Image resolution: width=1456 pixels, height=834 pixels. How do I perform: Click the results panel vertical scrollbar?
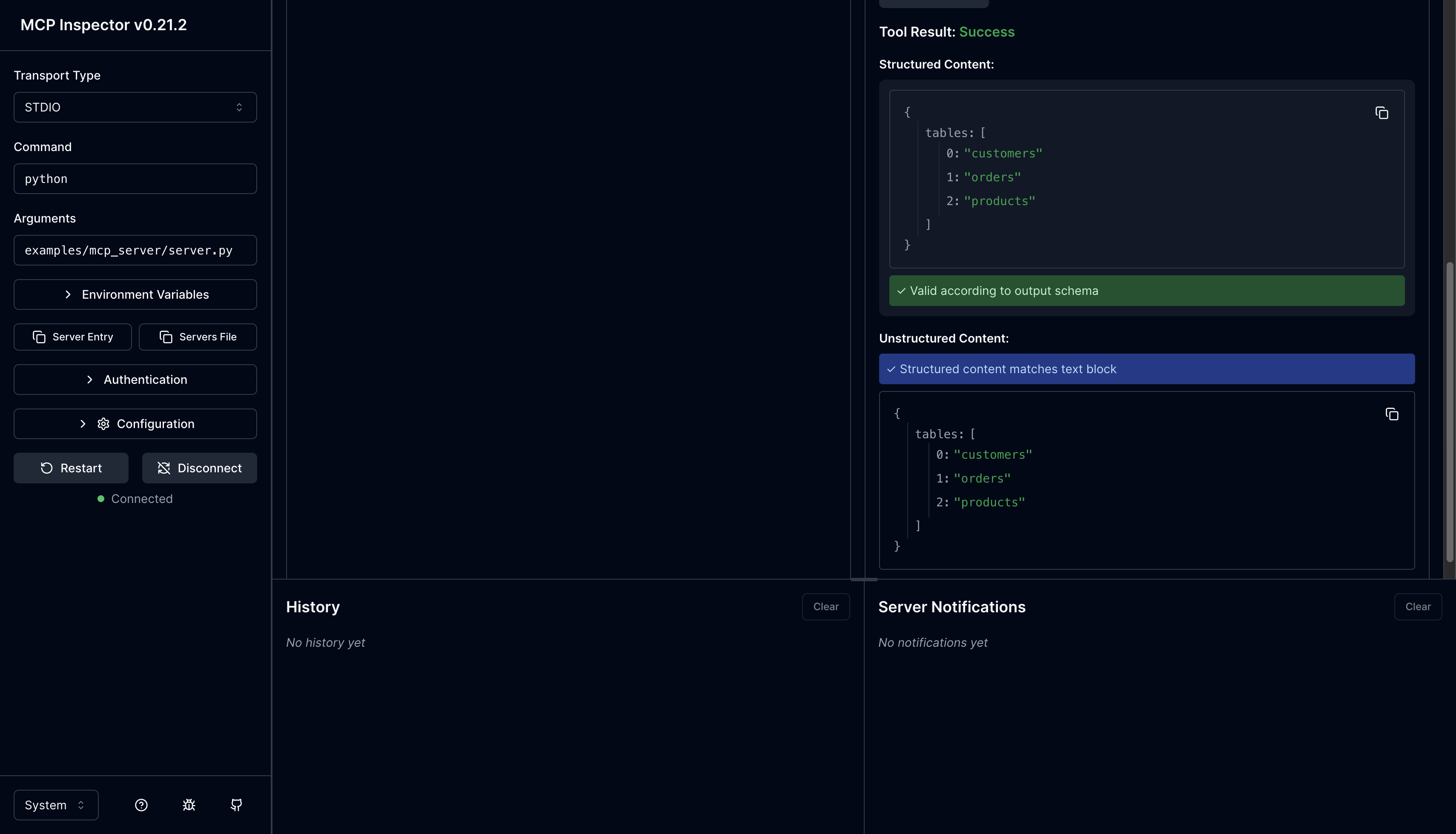(x=1450, y=412)
